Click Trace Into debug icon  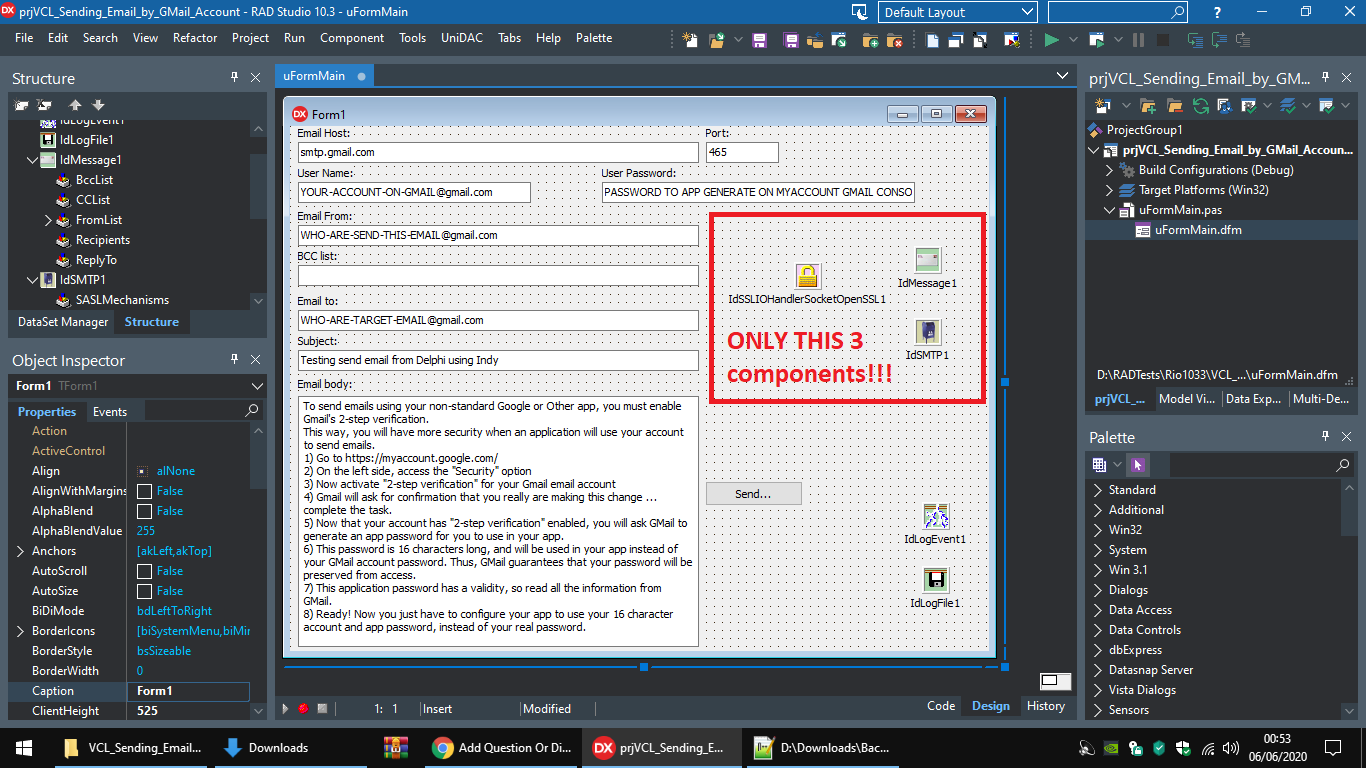[x=1194, y=40]
